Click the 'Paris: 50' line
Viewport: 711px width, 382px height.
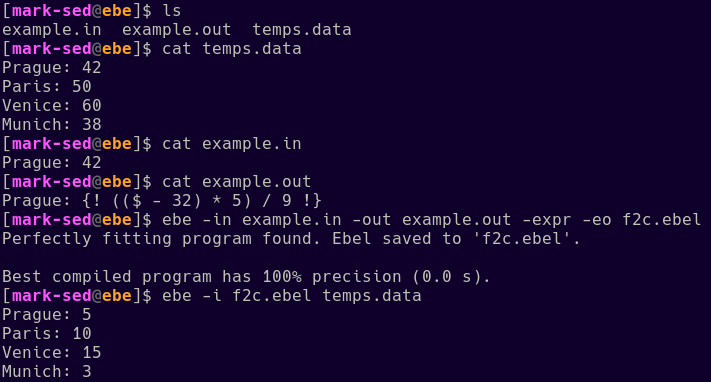(47, 86)
